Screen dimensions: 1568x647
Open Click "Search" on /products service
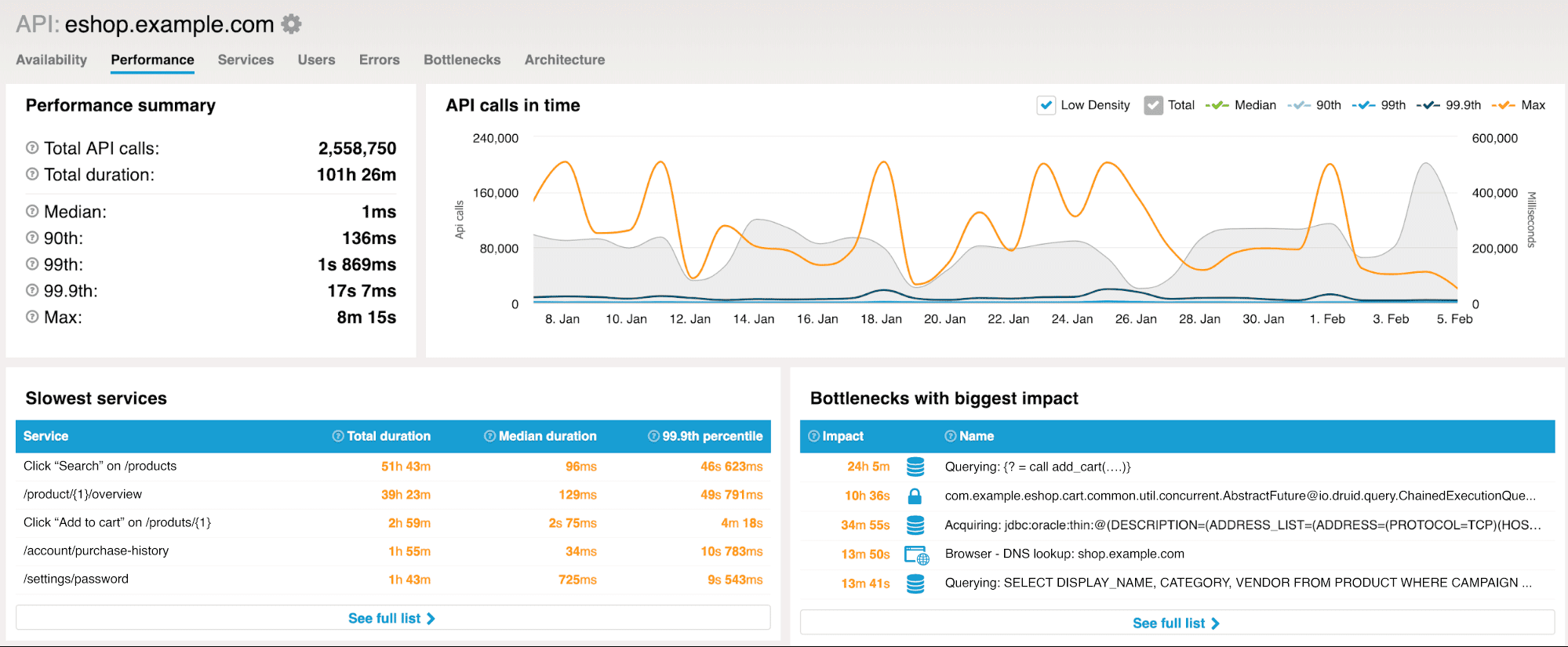click(100, 466)
